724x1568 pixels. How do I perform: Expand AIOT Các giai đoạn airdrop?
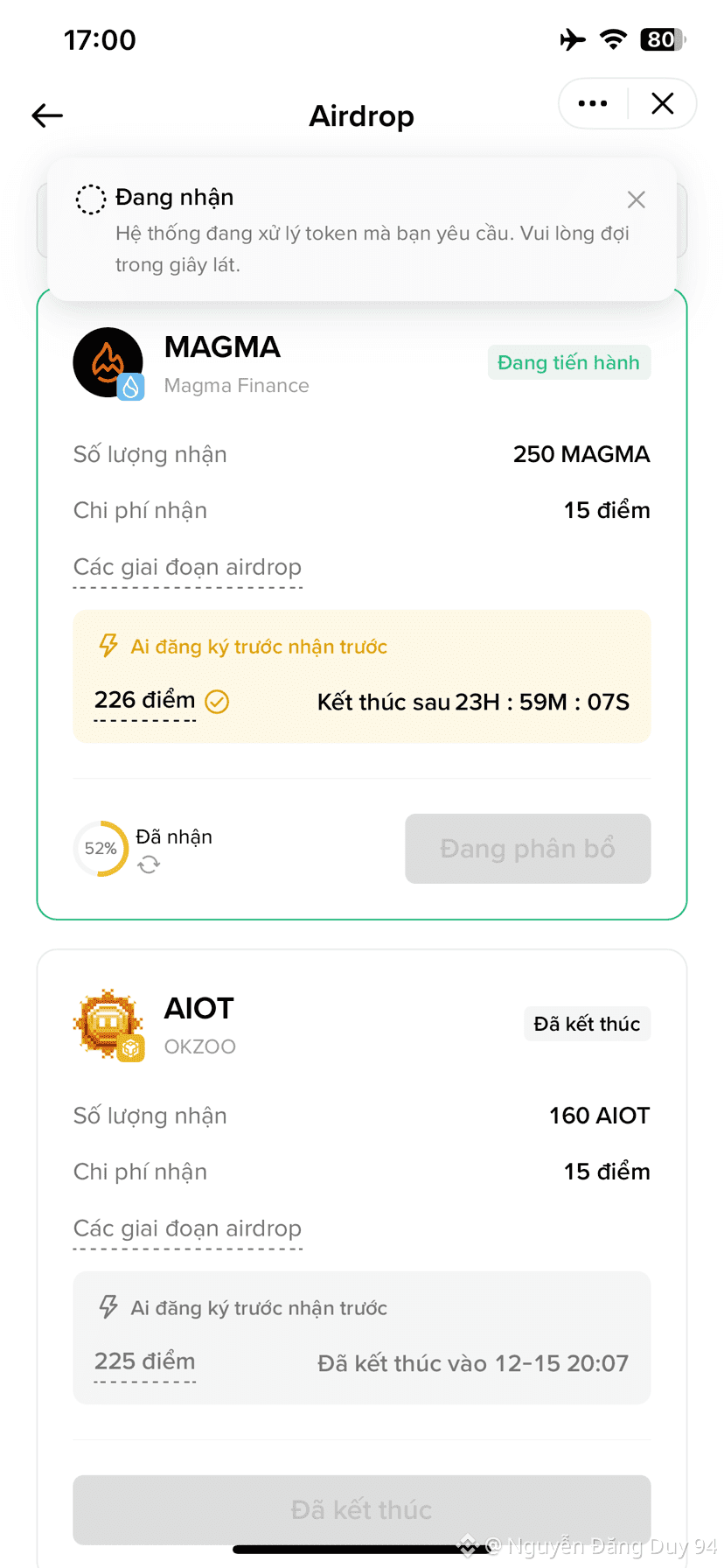click(188, 1229)
